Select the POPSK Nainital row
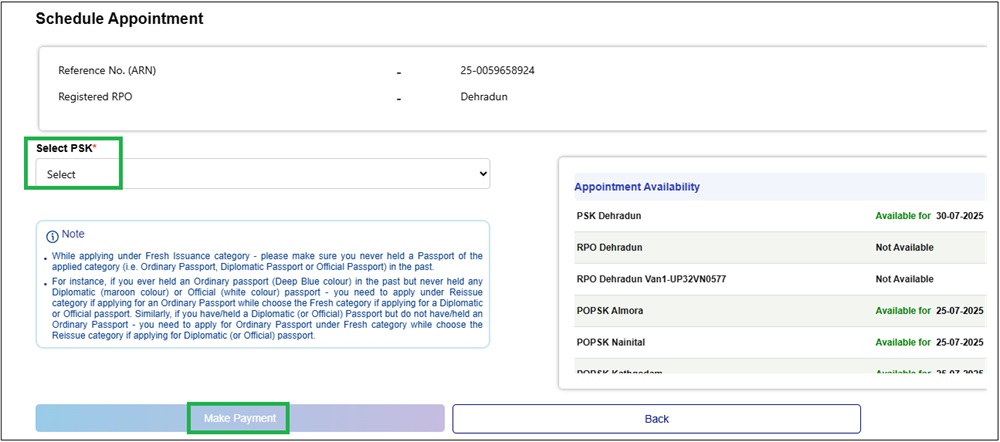Screen dimensions: 1000x442 coord(780,343)
